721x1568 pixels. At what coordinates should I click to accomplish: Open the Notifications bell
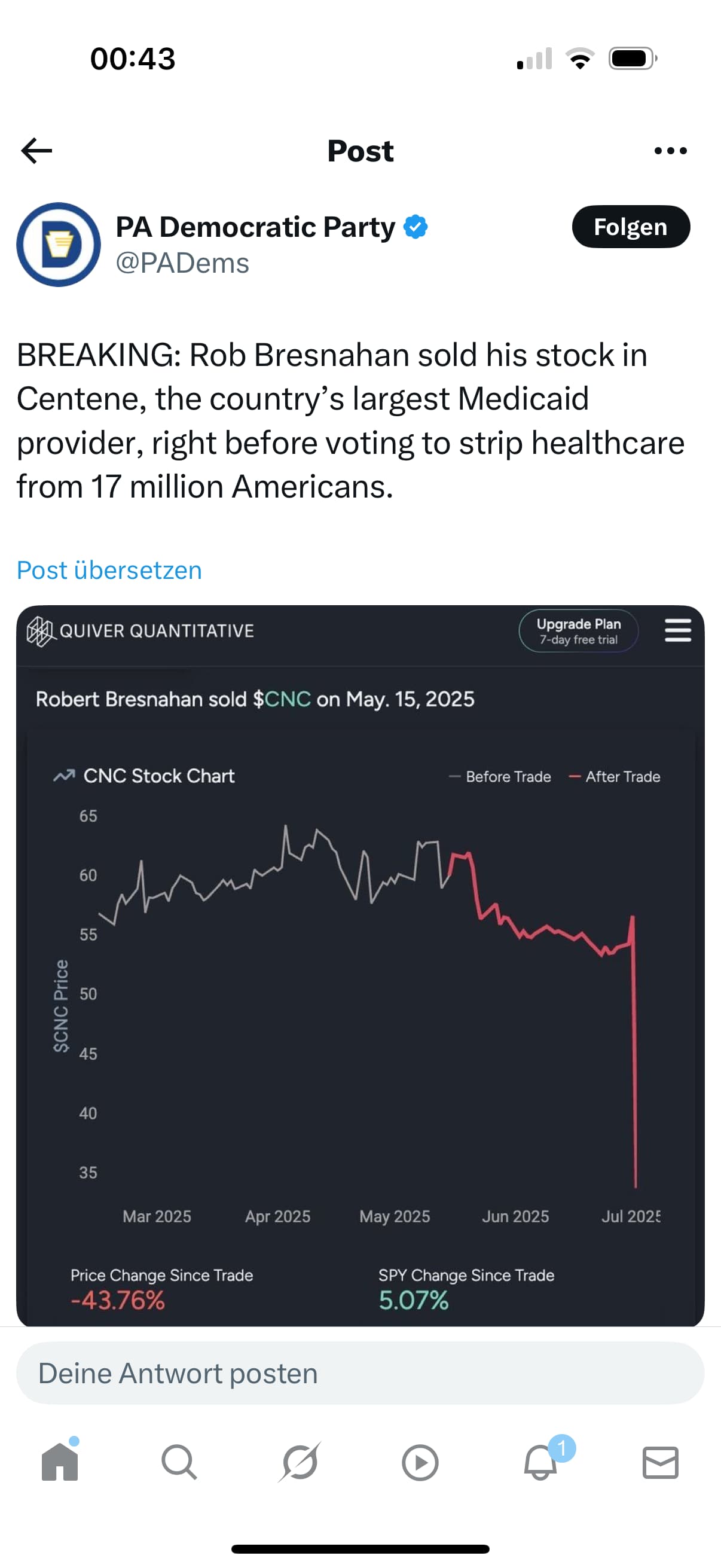[540, 1462]
